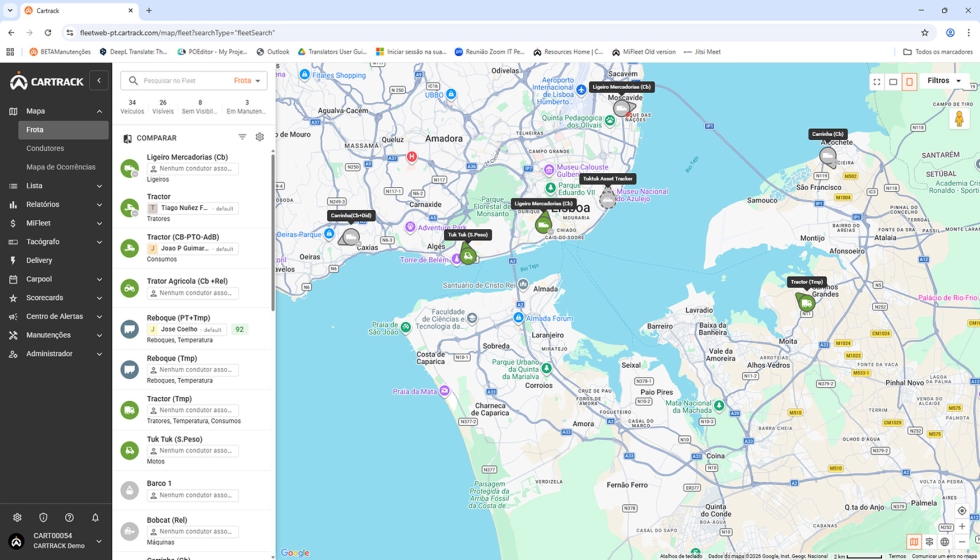Image resolution: width=980 pixels, height=560 pixels.
Task: Click the Cartrack logo in sidebar header
Action: click(x=47, y=81)
